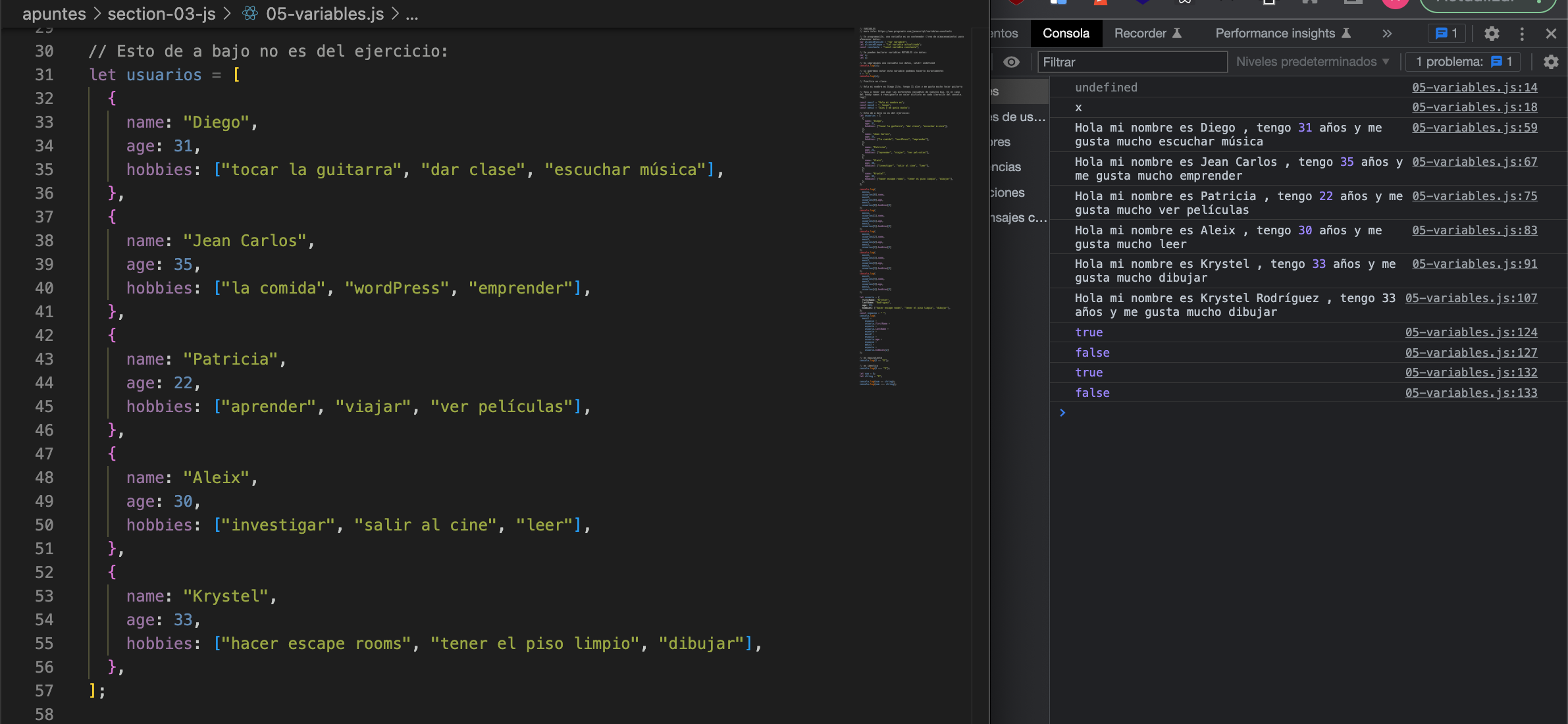Click section-03-js in the breadcrumb

coord(161,14)
